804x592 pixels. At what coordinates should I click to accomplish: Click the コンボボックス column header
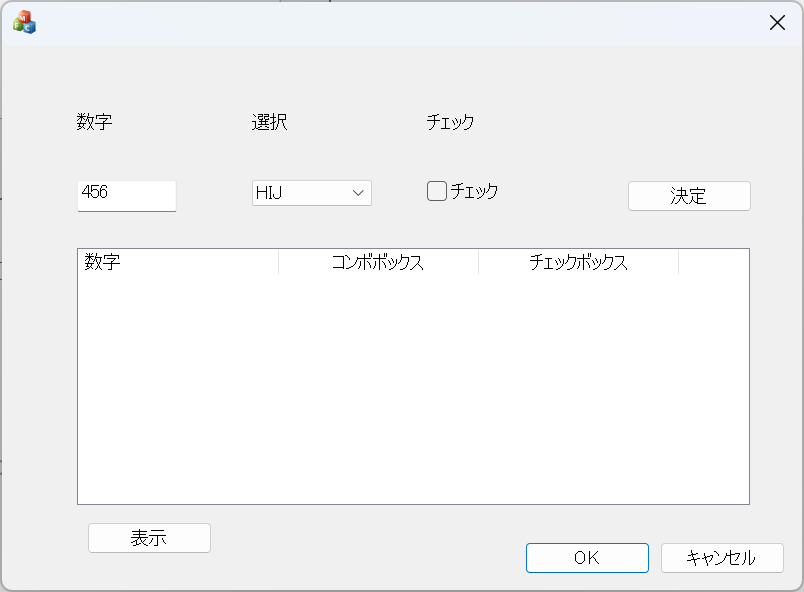[378, 263]
